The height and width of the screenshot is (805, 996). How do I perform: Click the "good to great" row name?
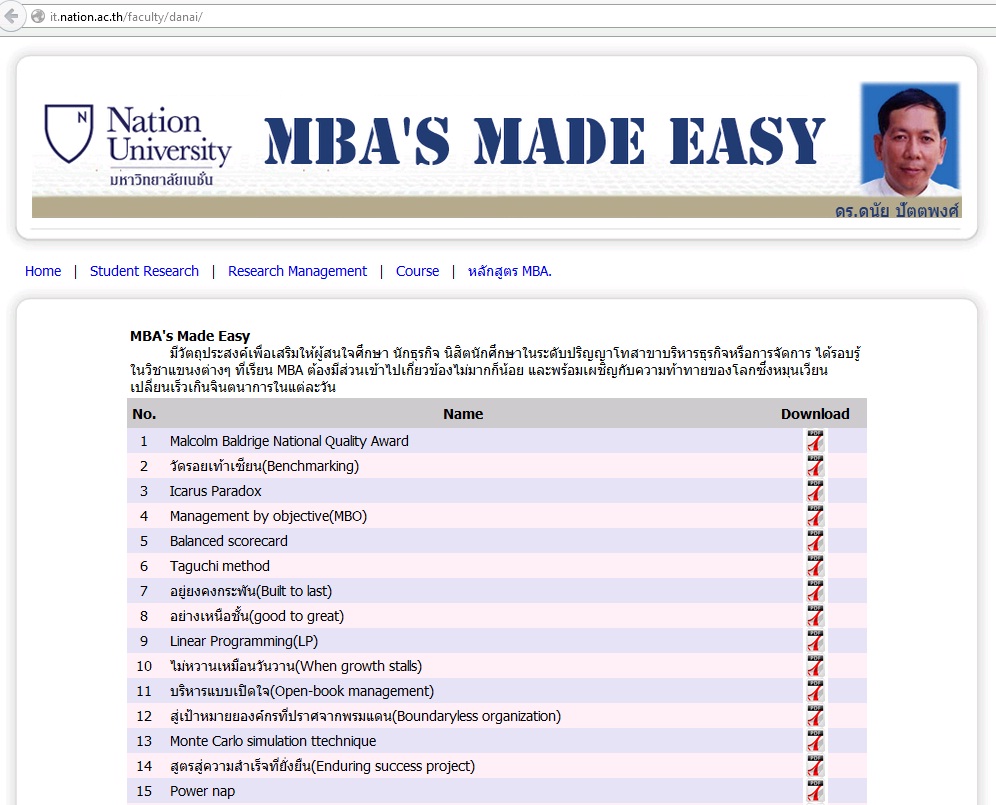pyautogui.click(x=257, y=616)
